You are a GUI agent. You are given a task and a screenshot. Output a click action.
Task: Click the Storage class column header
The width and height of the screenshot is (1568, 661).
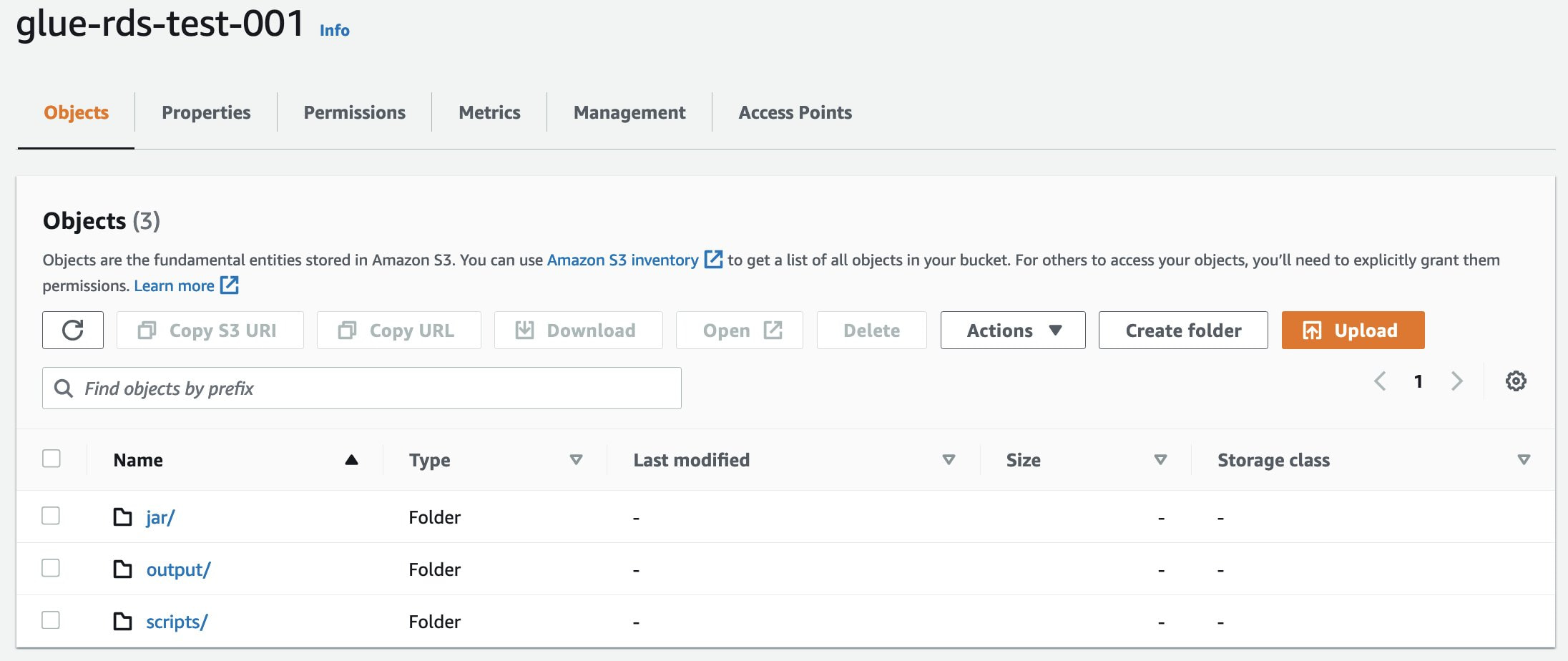[1274, 460]
